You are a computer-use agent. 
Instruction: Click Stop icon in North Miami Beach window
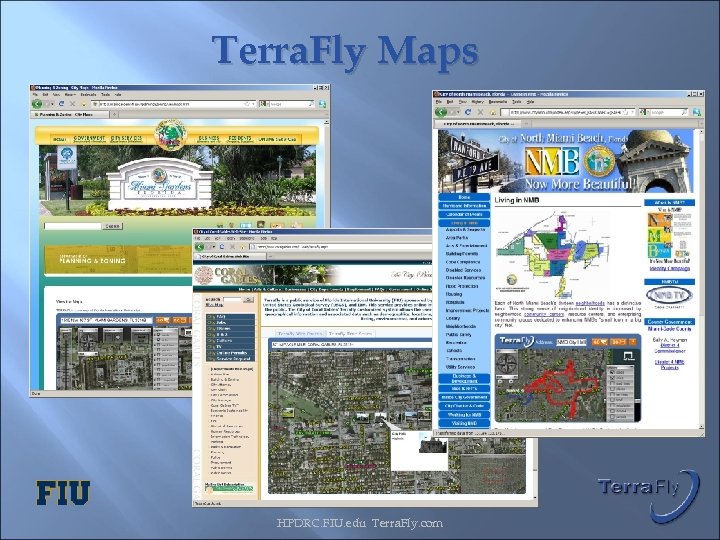480,112
